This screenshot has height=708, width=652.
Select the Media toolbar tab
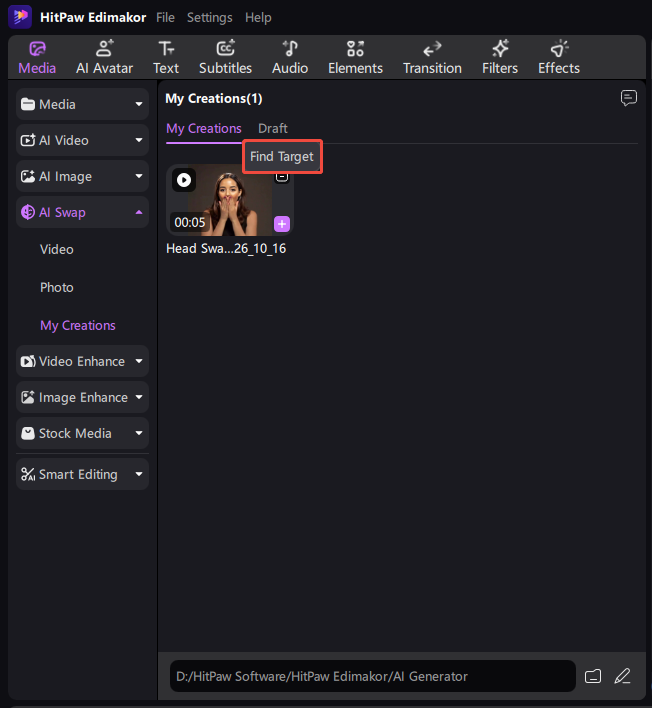pos(37,58)
